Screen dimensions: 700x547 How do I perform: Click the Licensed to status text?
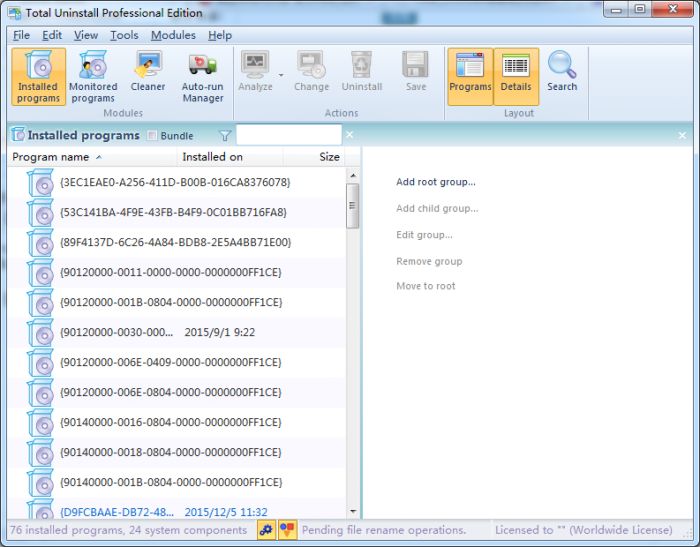[583, 530]
